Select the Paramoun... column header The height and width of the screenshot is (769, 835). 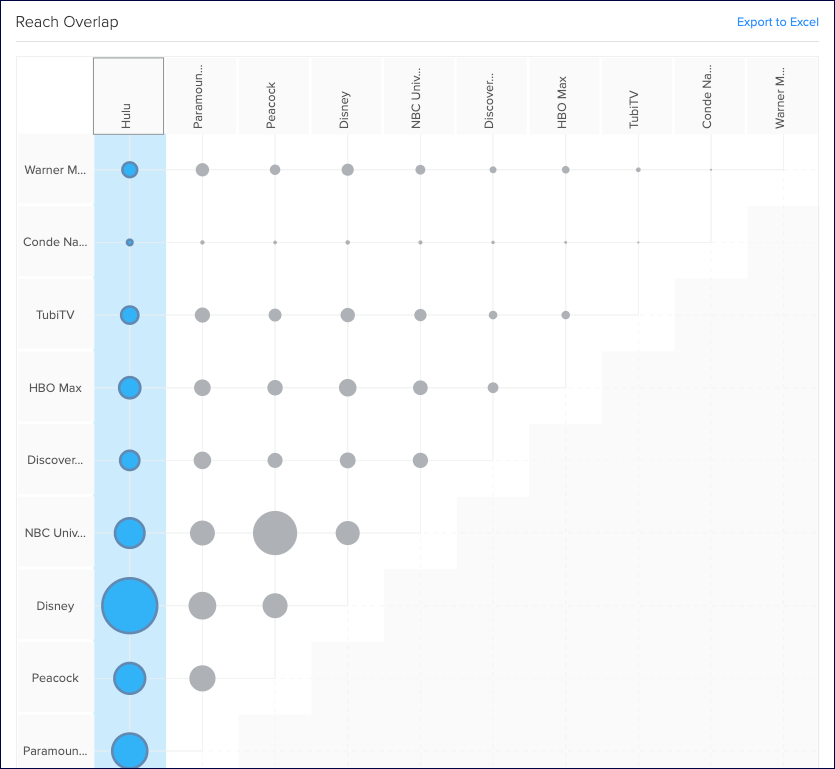coord(201,96)
